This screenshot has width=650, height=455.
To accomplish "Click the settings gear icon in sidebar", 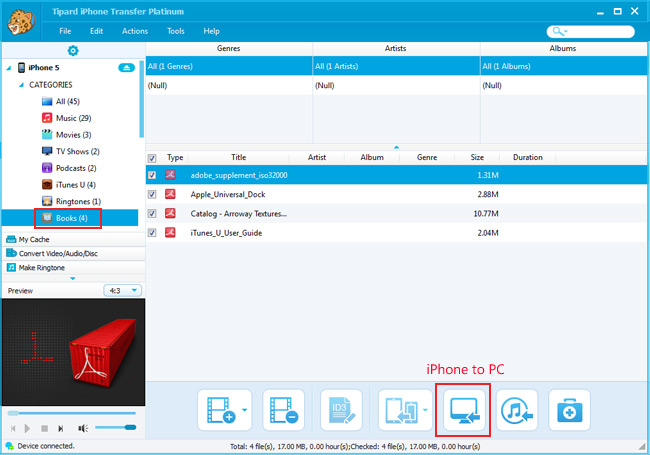I will [73, 51].
